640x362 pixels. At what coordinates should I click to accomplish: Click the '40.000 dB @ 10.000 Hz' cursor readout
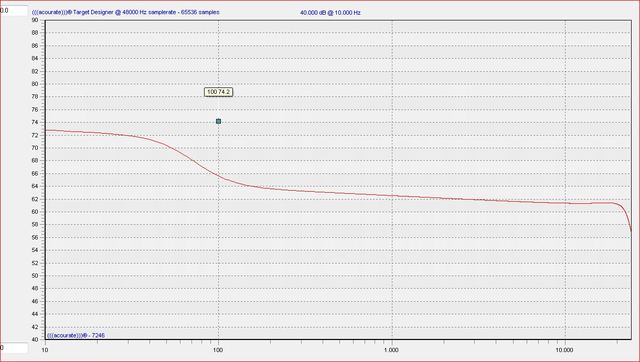click(330, 13)
